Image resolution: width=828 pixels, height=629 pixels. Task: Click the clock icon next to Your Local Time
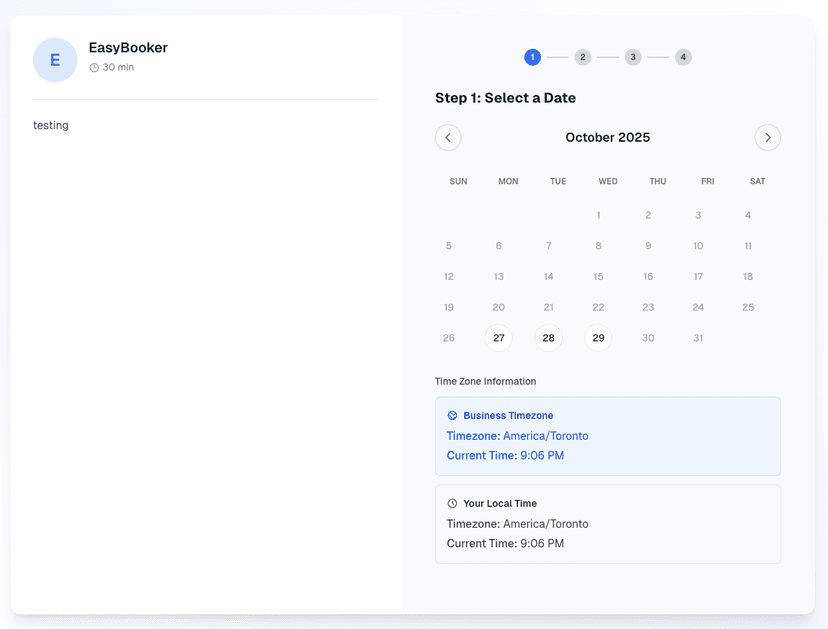click(x=452, y=503)
